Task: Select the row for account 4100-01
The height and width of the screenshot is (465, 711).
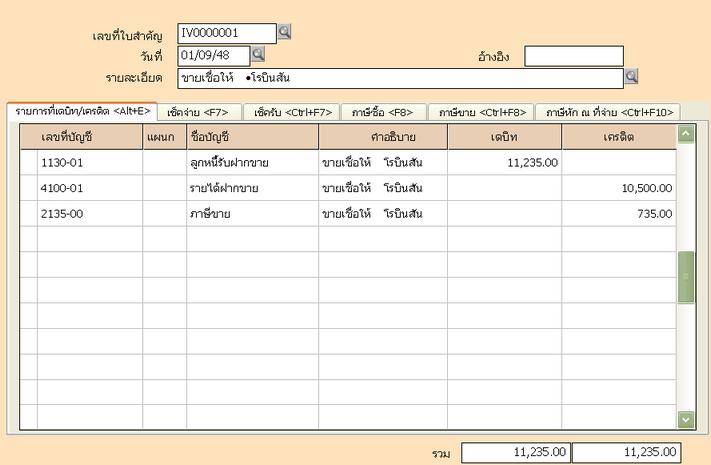Action: 89,187
